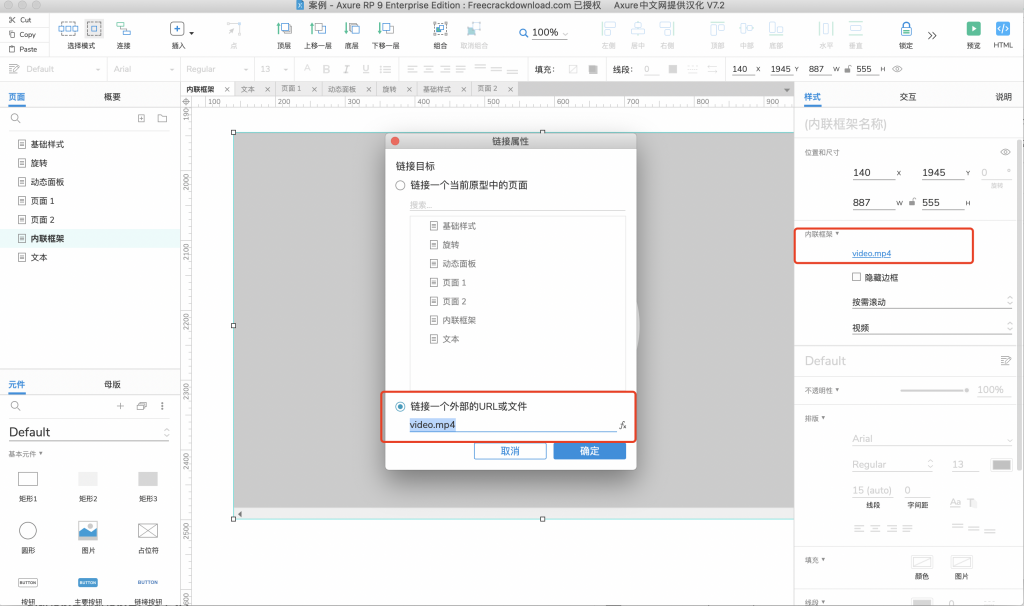Screen dimensions: 1024x606
Task: Toggle the 隐藏边框 checkbox
Action: pos(856,277)
